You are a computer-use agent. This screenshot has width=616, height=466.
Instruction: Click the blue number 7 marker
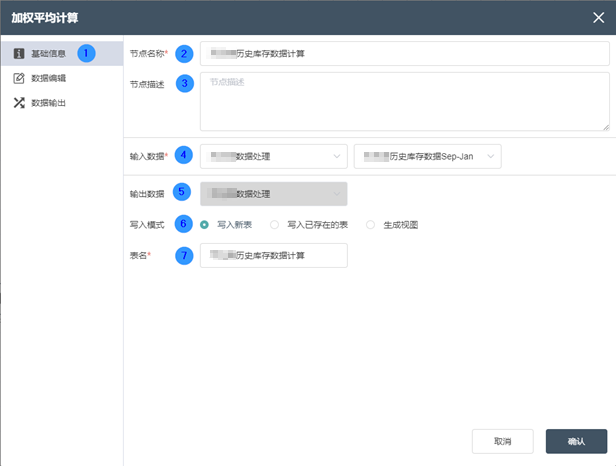click(183, 256)
